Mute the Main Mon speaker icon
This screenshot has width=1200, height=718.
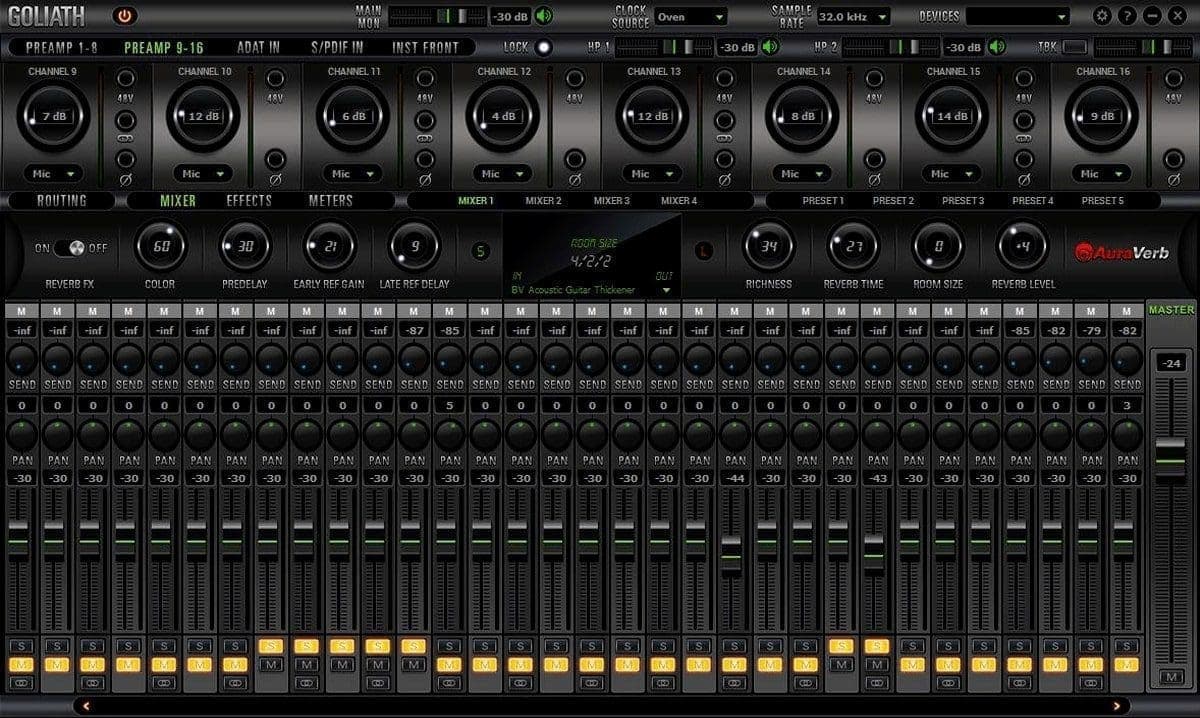(543, 16)
